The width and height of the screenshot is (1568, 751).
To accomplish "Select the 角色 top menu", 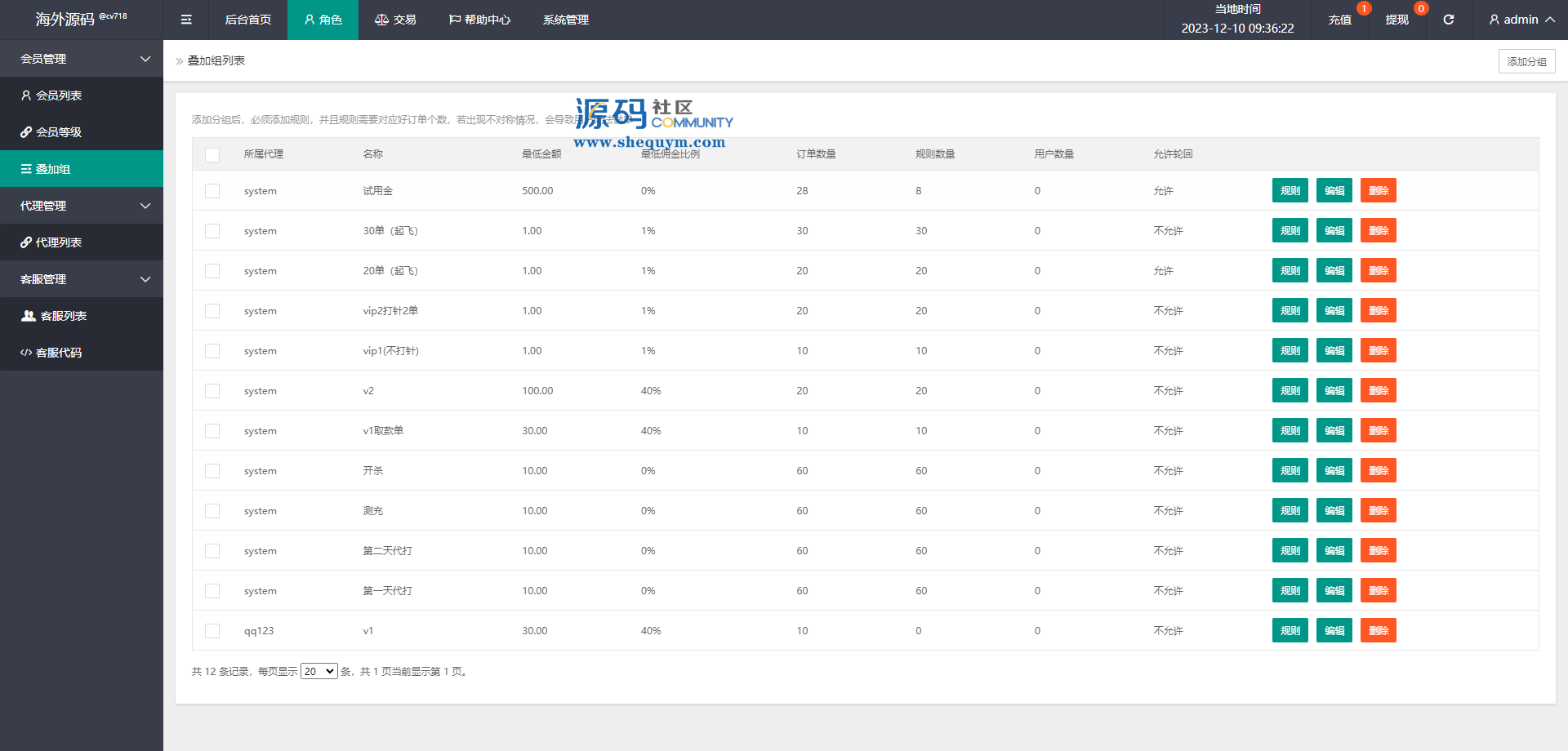I will click(323, 20).
